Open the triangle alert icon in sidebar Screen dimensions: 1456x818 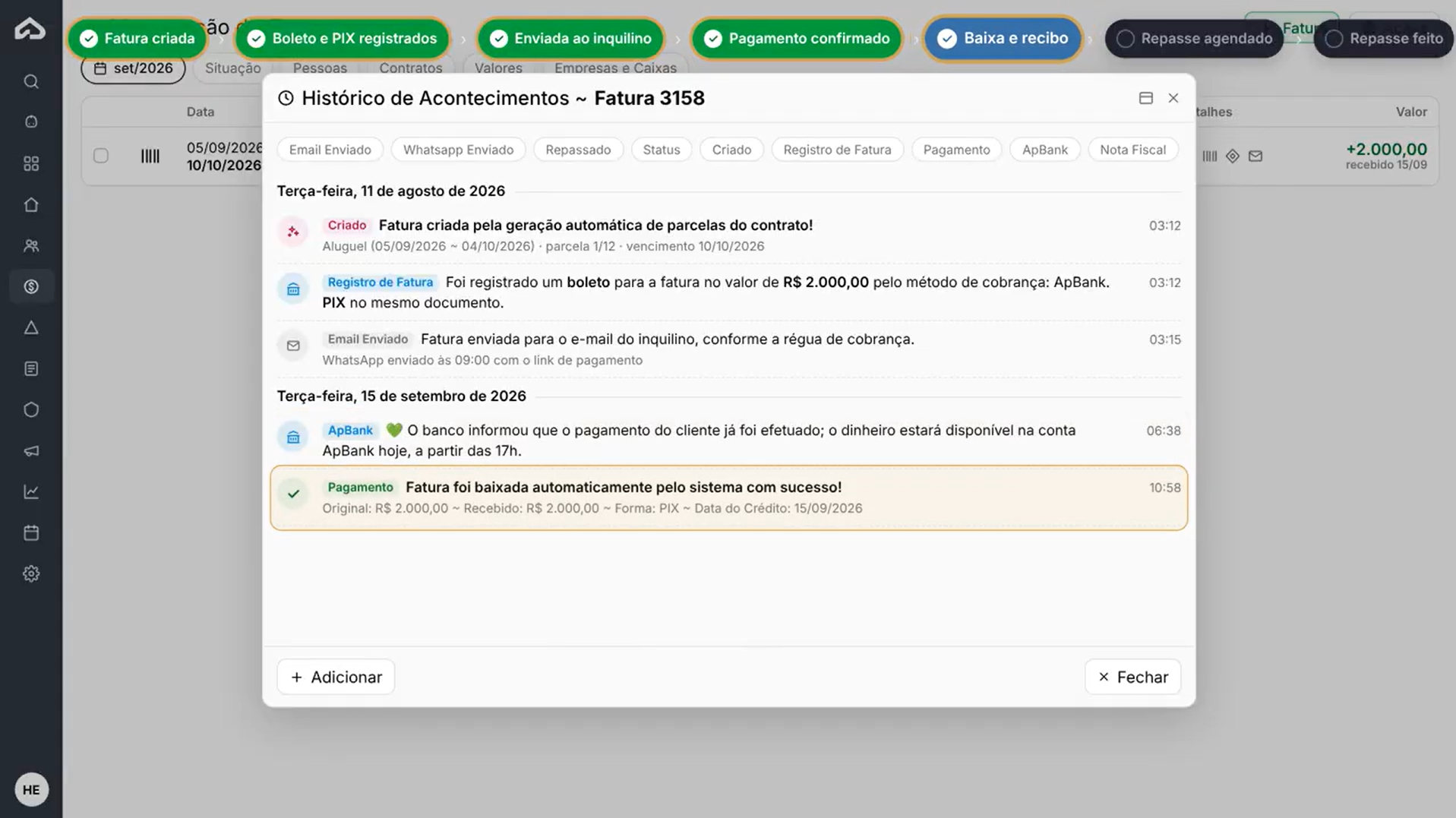(31, 327)
